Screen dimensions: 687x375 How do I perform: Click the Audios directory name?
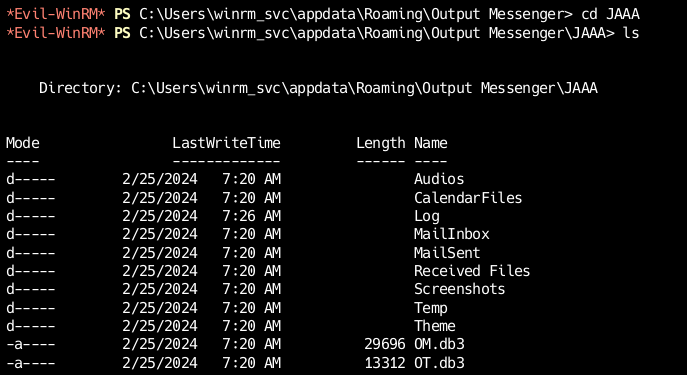[439, 179]
